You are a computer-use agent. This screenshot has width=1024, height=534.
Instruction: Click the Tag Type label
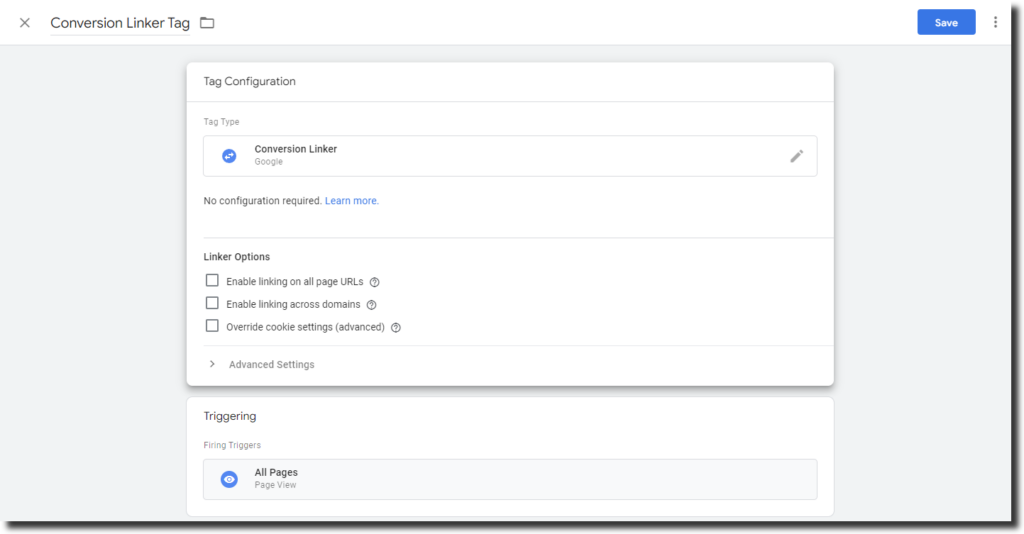coord(221,122)
